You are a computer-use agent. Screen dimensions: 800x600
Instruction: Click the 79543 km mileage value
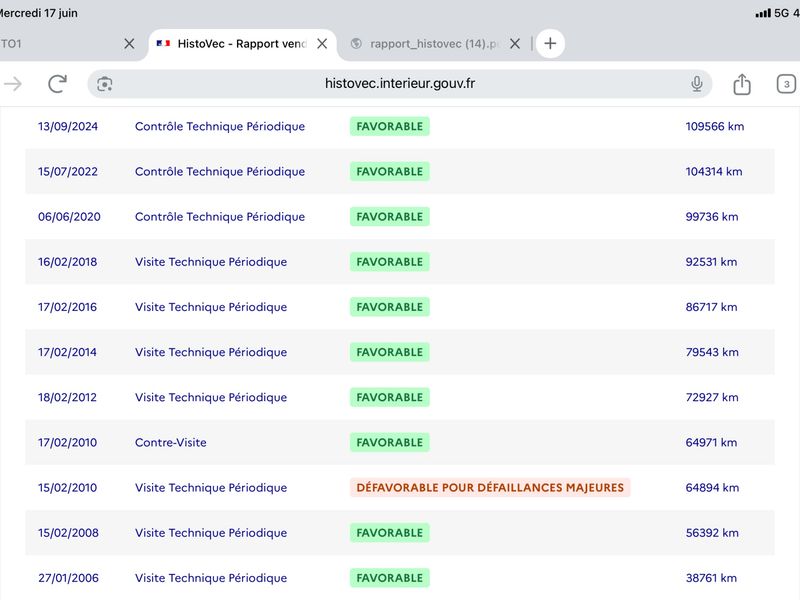[x=712, y=352]
